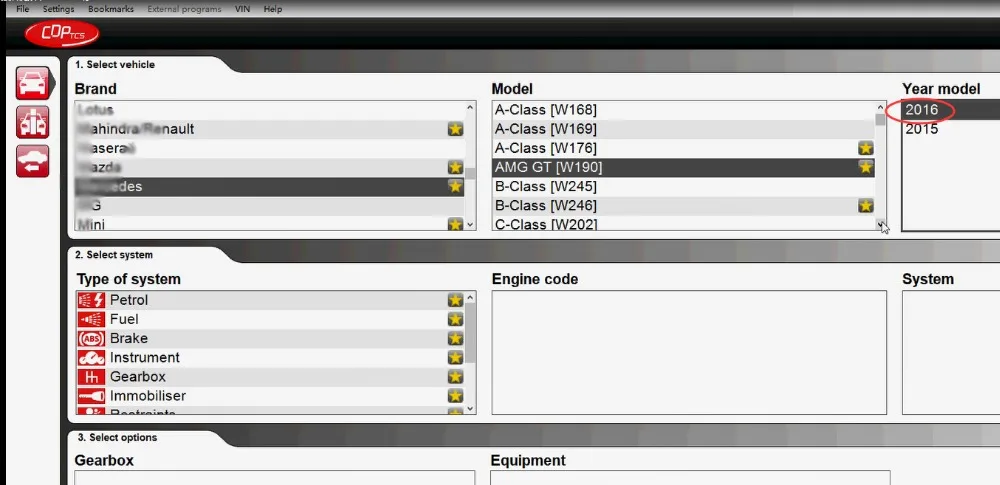Click the Petrol engine icon

click(91, 300)
